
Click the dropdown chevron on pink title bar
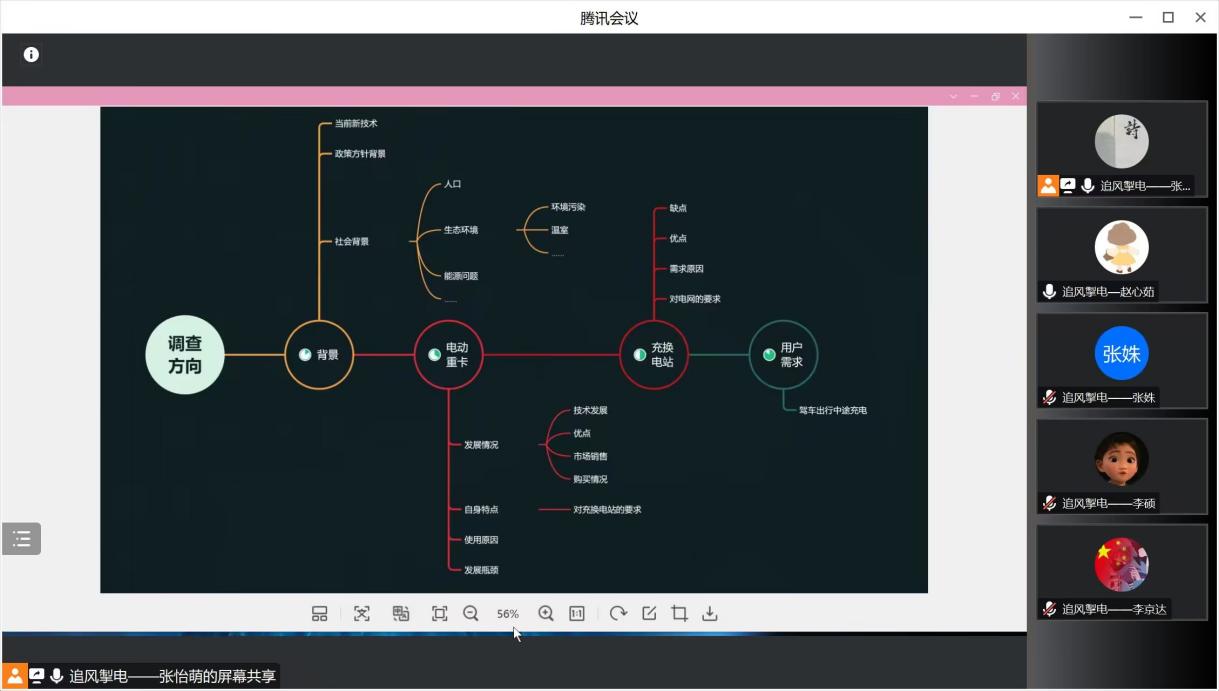(x=953, y=96)
